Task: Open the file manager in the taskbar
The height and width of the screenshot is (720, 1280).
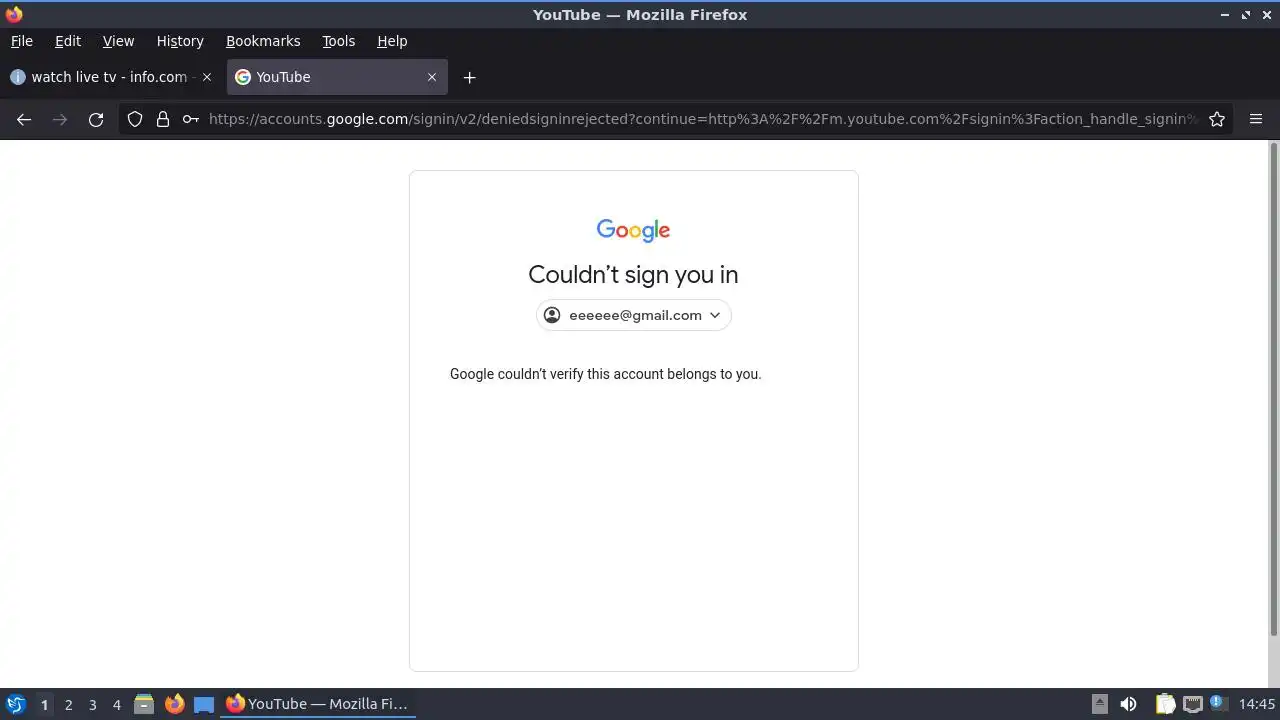Action: (x=144, y=704)
